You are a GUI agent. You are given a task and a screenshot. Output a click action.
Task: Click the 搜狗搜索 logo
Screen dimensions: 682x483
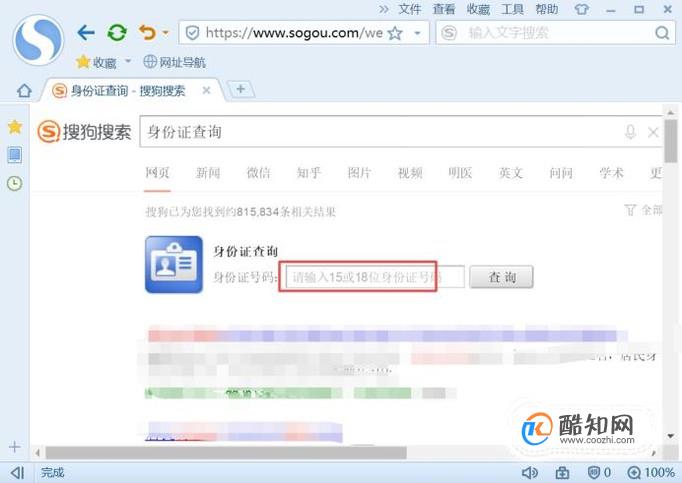[x=84, y=132]
